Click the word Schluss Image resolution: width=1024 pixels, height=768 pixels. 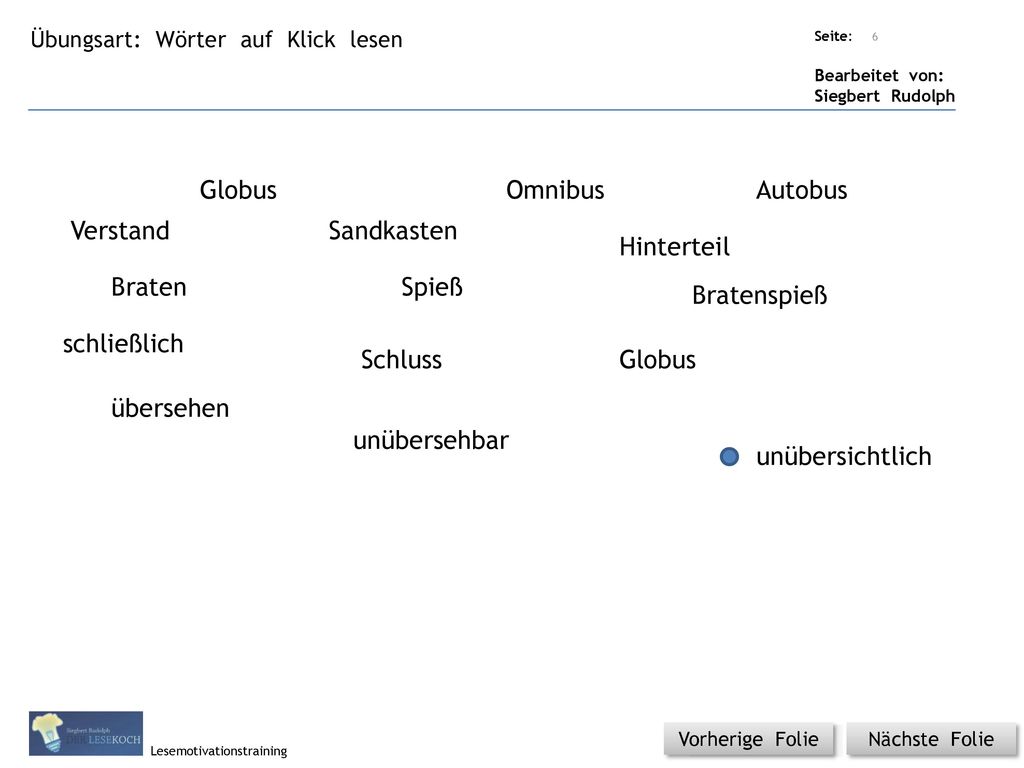point(401,360)
